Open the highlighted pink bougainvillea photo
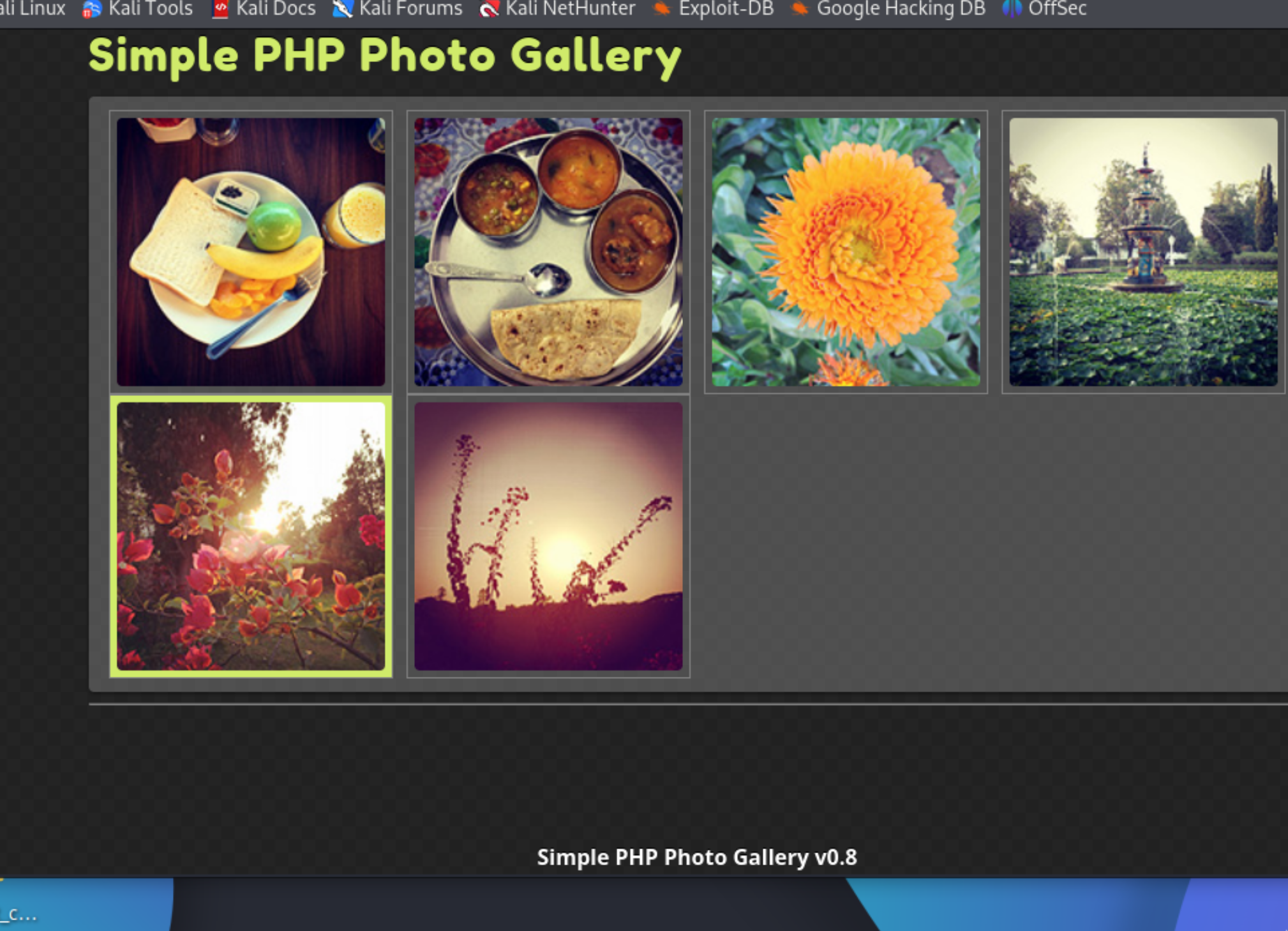This screenshot has width=1288, height=931. [251, 536]
